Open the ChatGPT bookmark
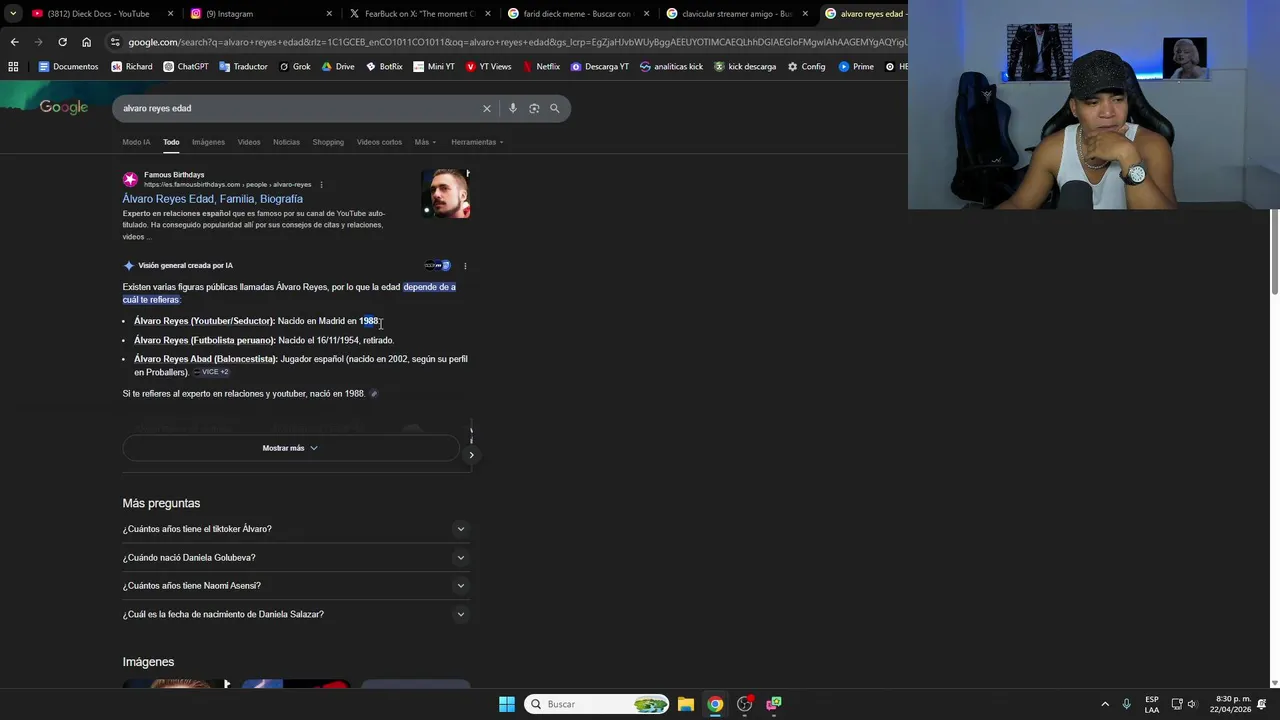The width and height of the screenshot is (1280, 720). pos(186,67)
